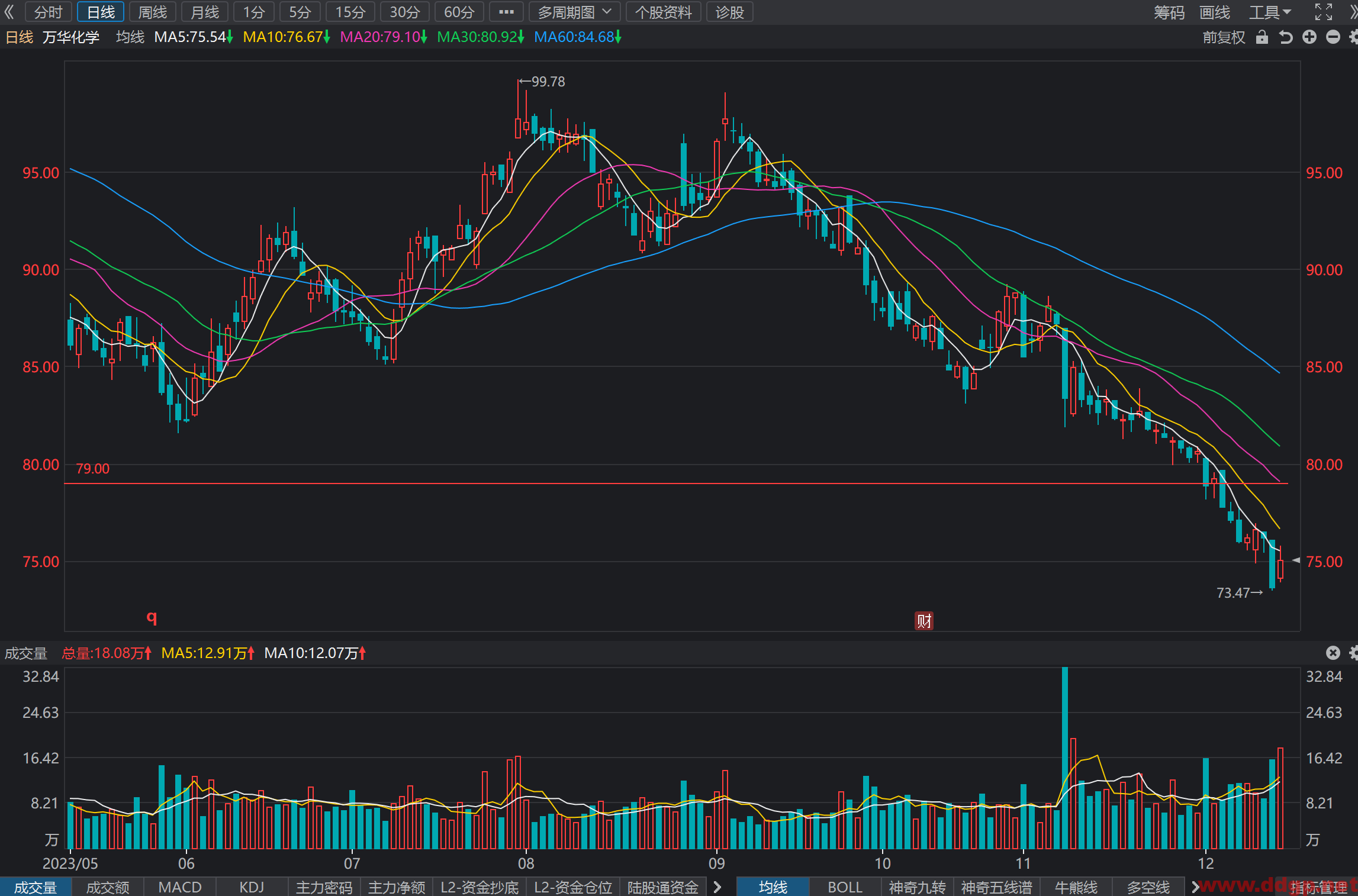Click the red q marker on chart
1358x896 pixels.
tap(152, 617)
